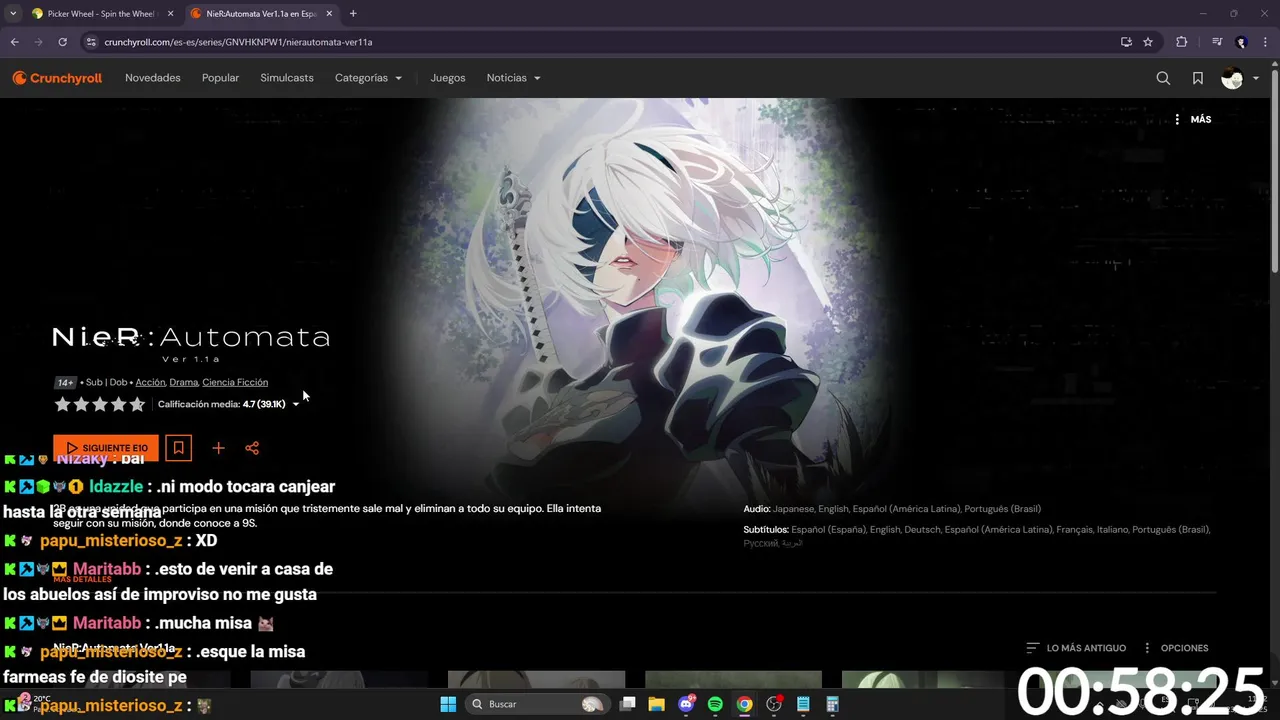Add series to a custom list with plus icon

point(218,448)
